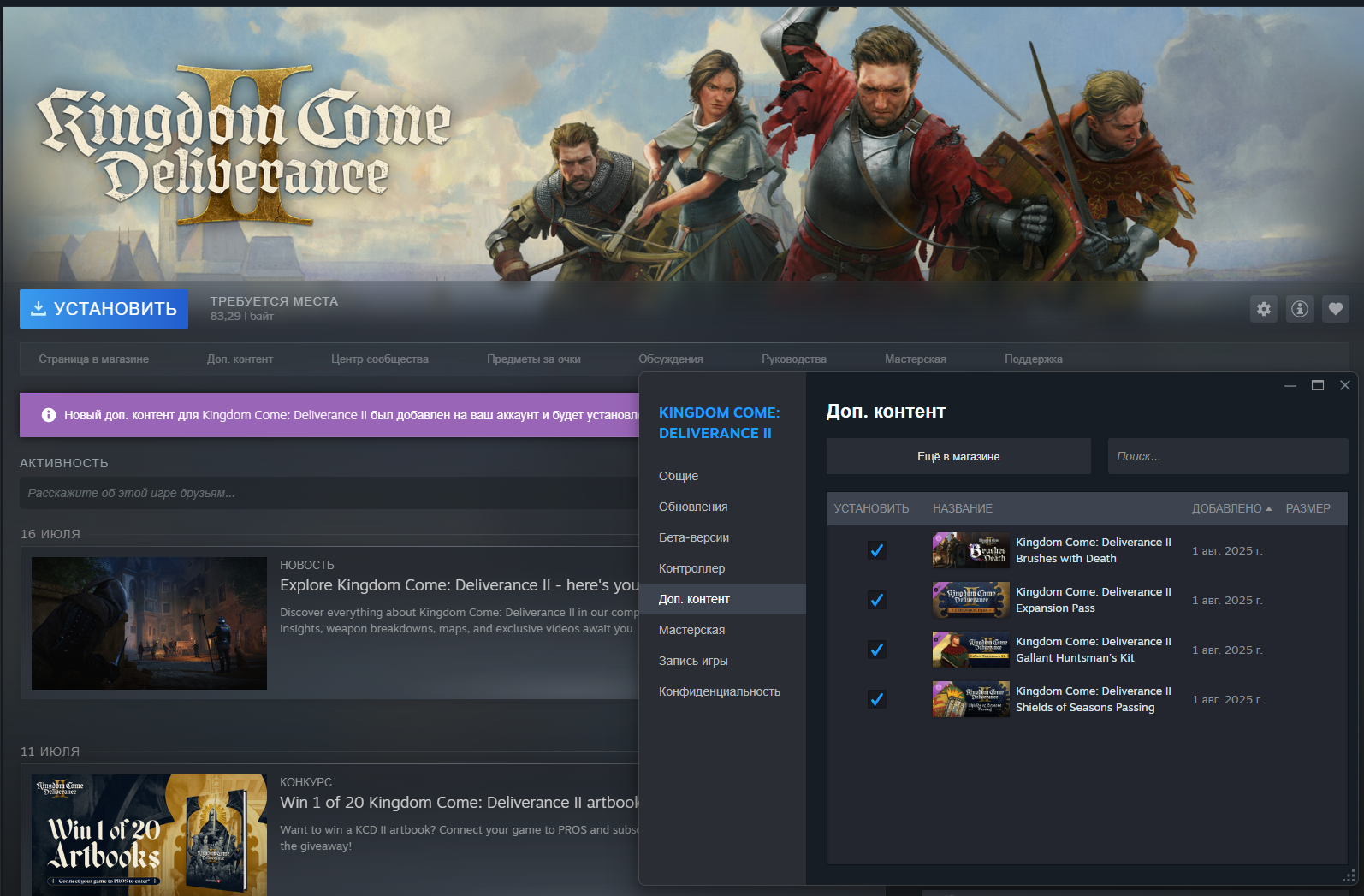Open Бета-версии settings section

pyautogui.click(x=722, y=537)
